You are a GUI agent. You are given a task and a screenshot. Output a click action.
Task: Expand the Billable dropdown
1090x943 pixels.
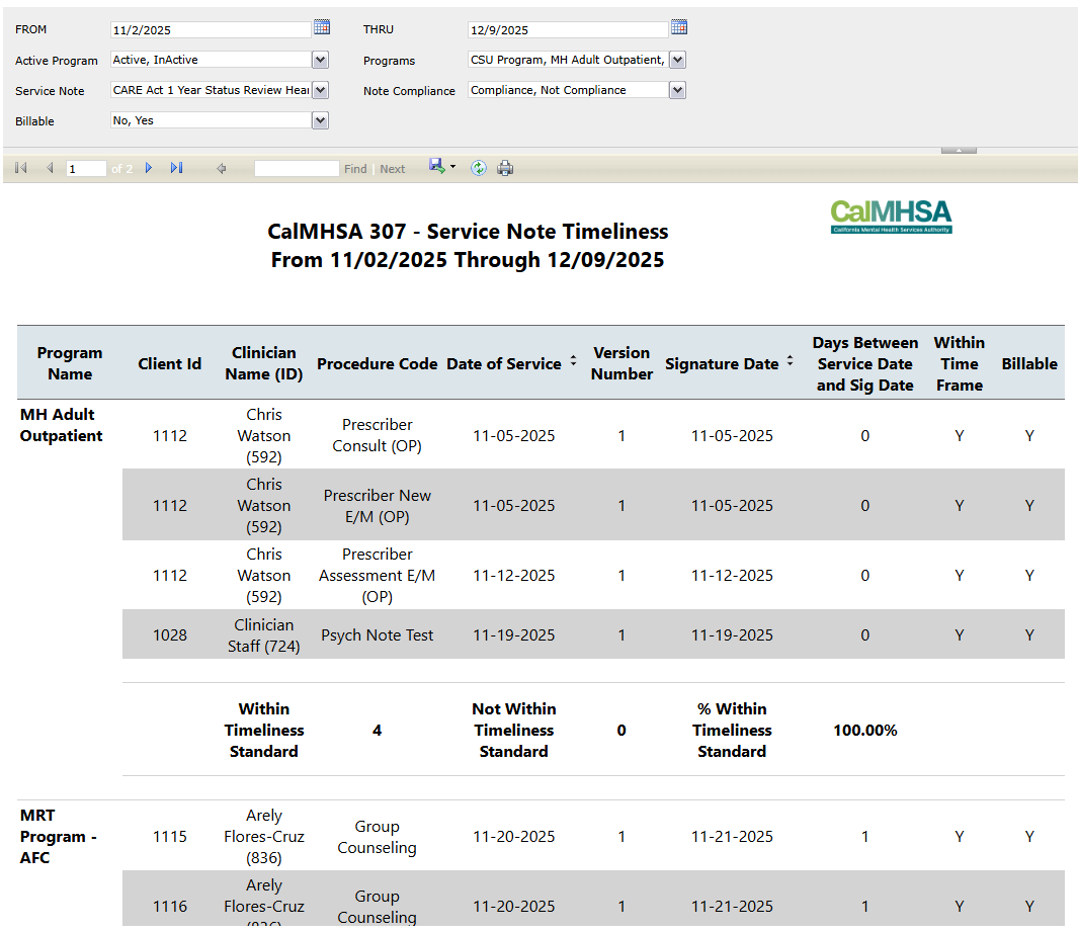coord(320,121)
